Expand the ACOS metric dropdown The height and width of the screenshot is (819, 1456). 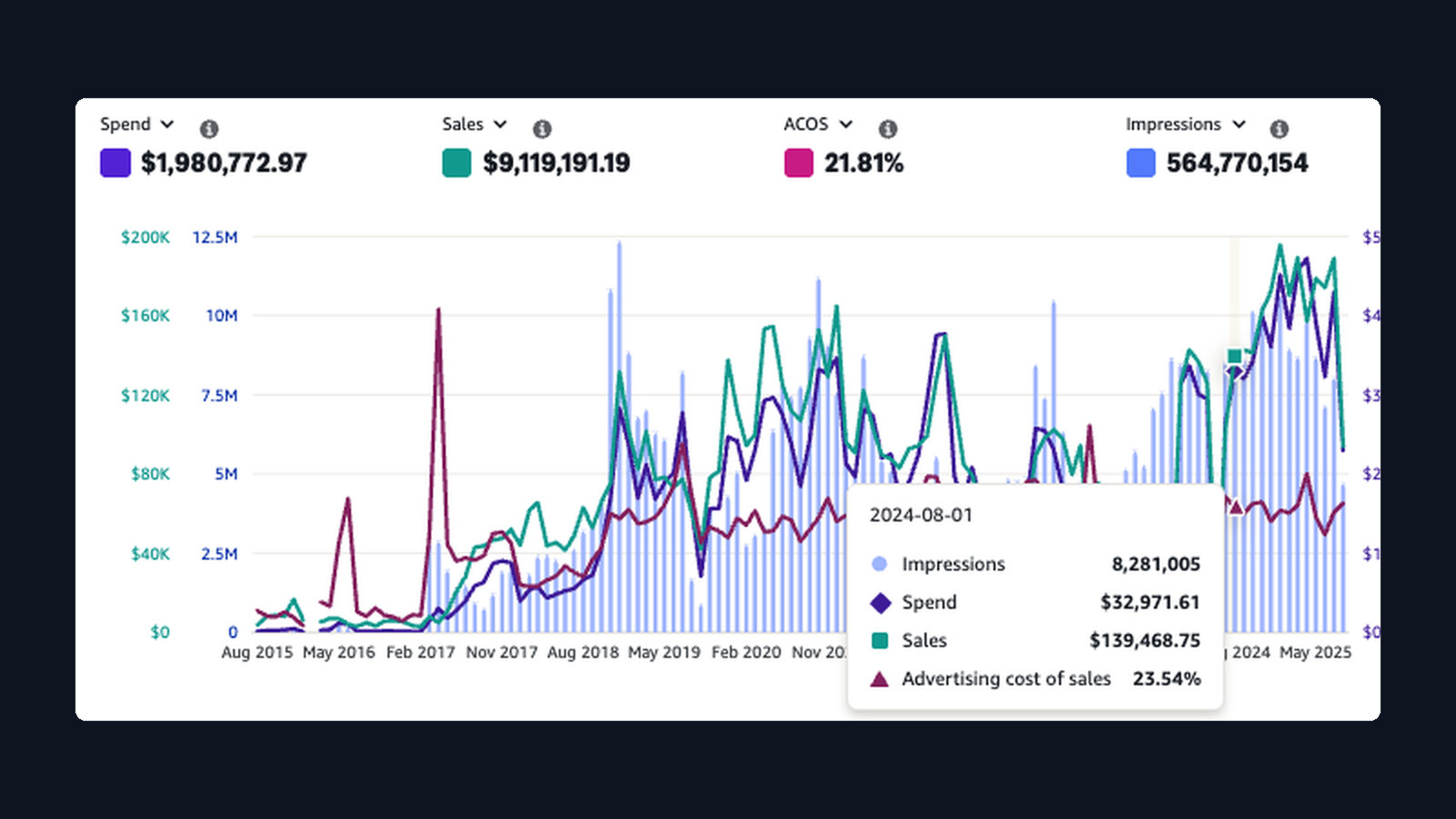point(846,124)
